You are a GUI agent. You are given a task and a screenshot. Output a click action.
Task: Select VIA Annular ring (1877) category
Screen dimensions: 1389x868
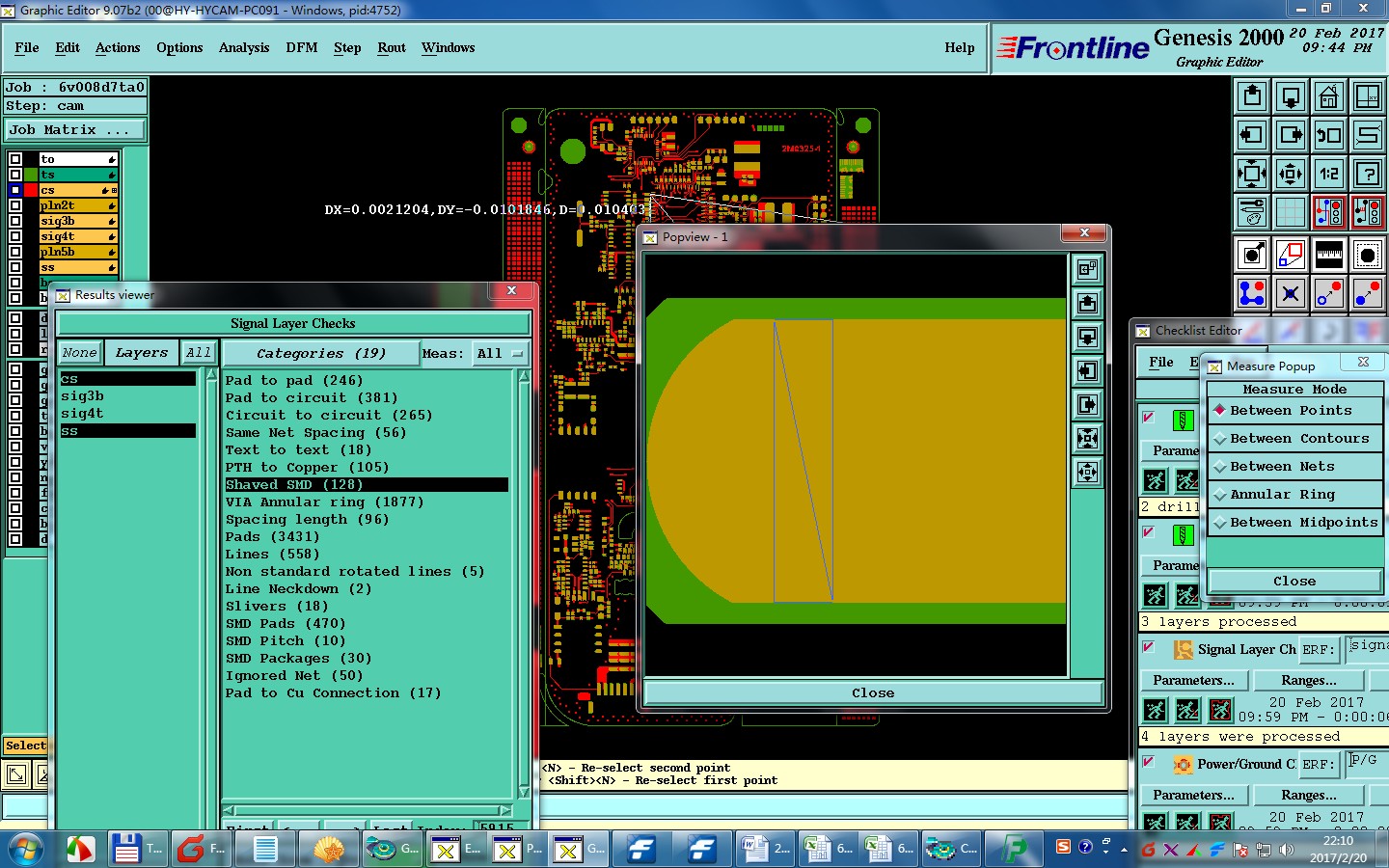click(324, 502)
